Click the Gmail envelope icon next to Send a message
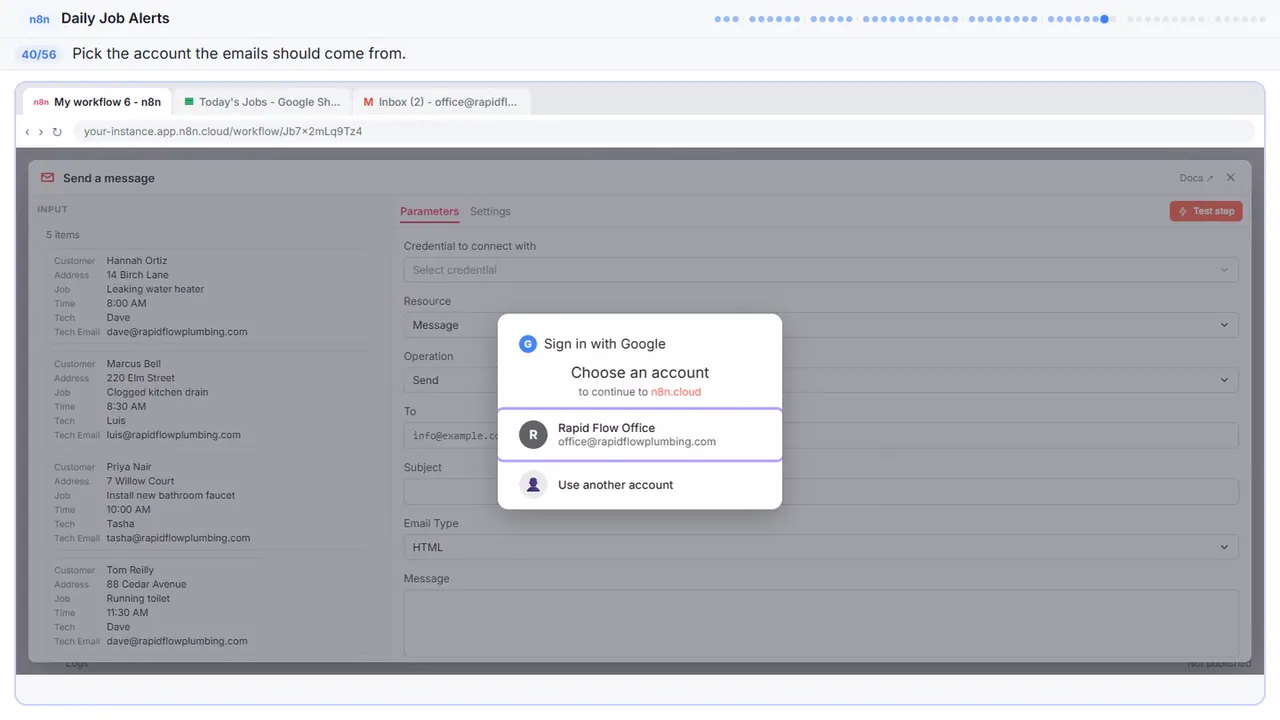Viewport: 1280px width, 720px height. [48, 178]
